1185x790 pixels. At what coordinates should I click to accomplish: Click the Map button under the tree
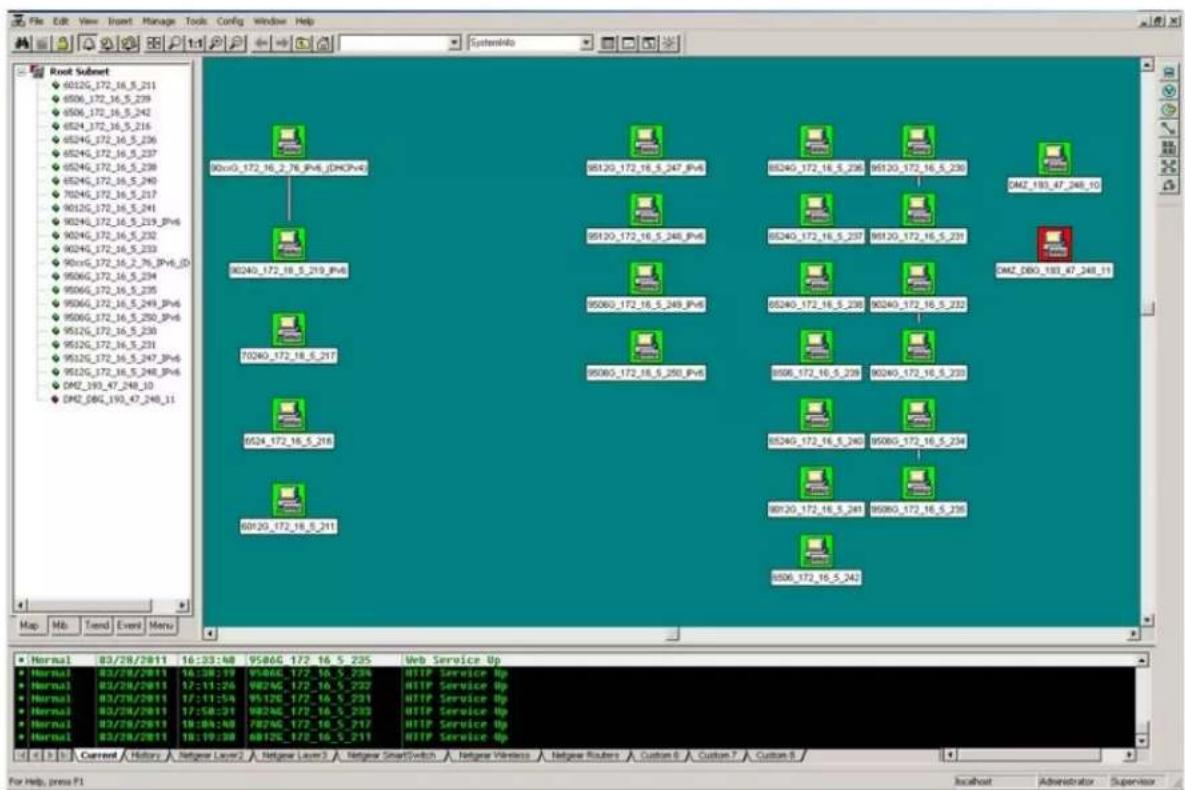29,625
